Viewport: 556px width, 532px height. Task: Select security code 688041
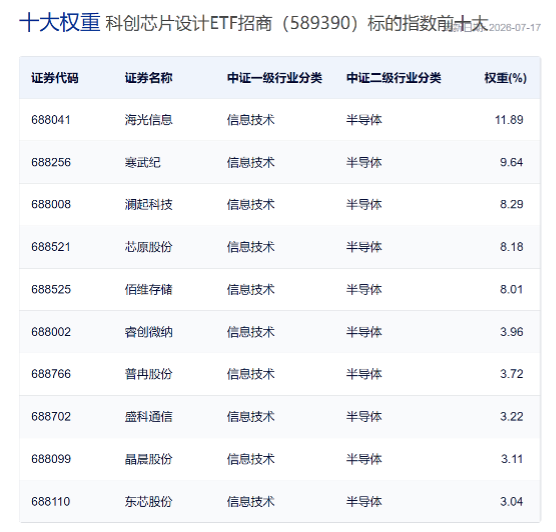51,120
